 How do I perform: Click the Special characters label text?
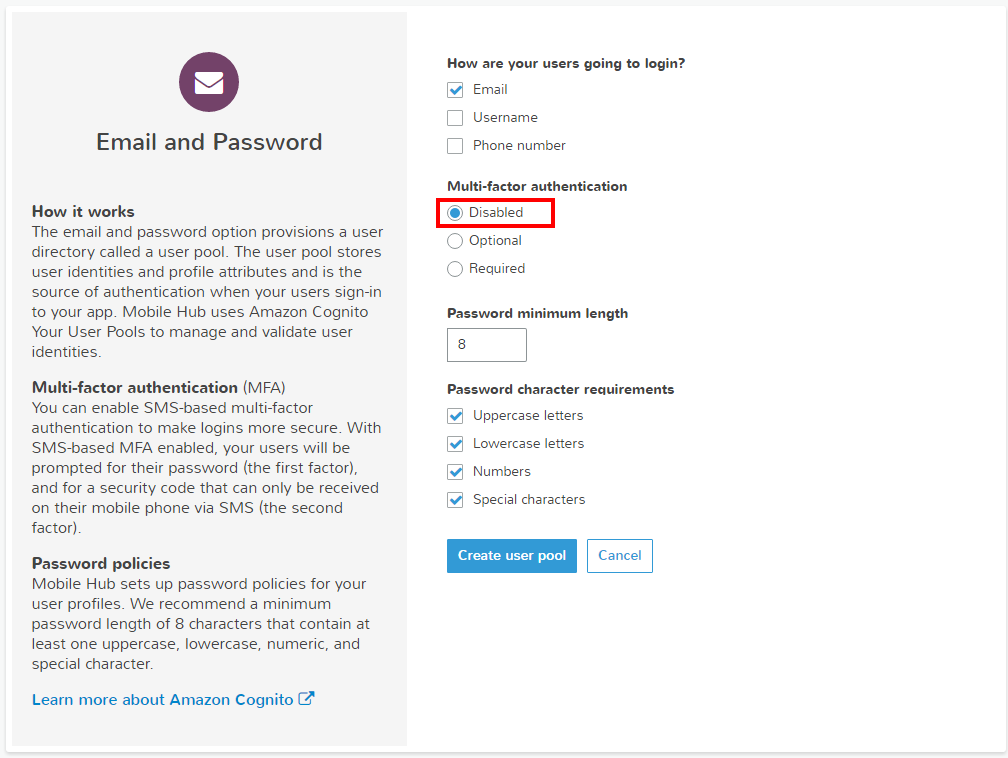point(529,500)
